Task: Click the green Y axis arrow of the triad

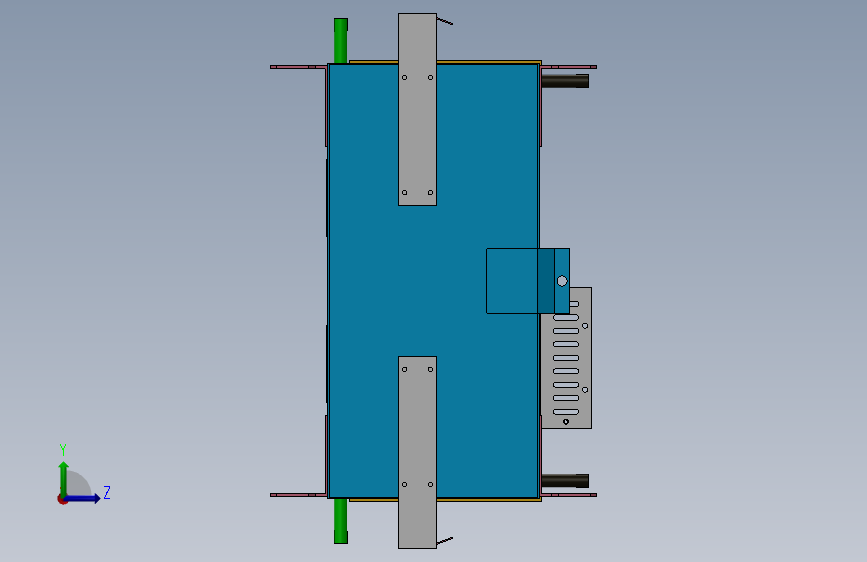Action: pos(64,478)
